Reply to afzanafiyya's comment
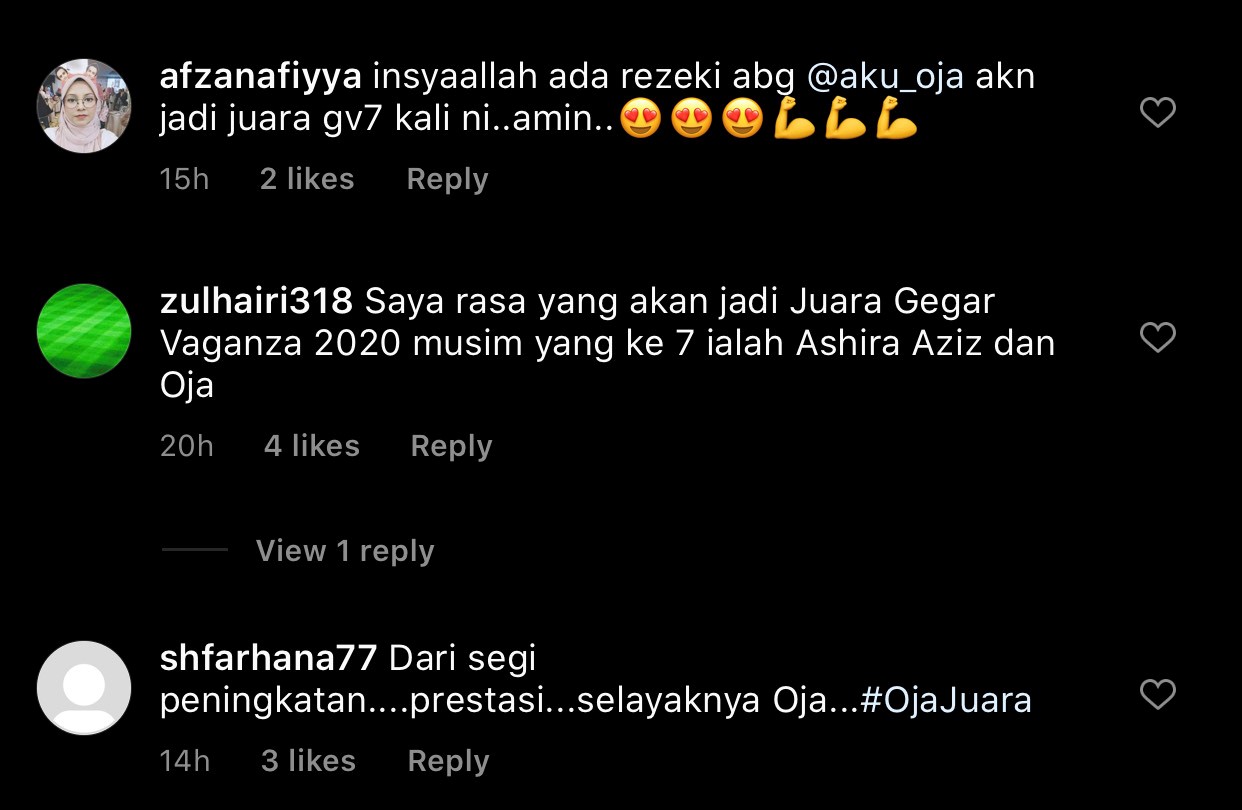The image size is (1242, 810). point(447,180)
